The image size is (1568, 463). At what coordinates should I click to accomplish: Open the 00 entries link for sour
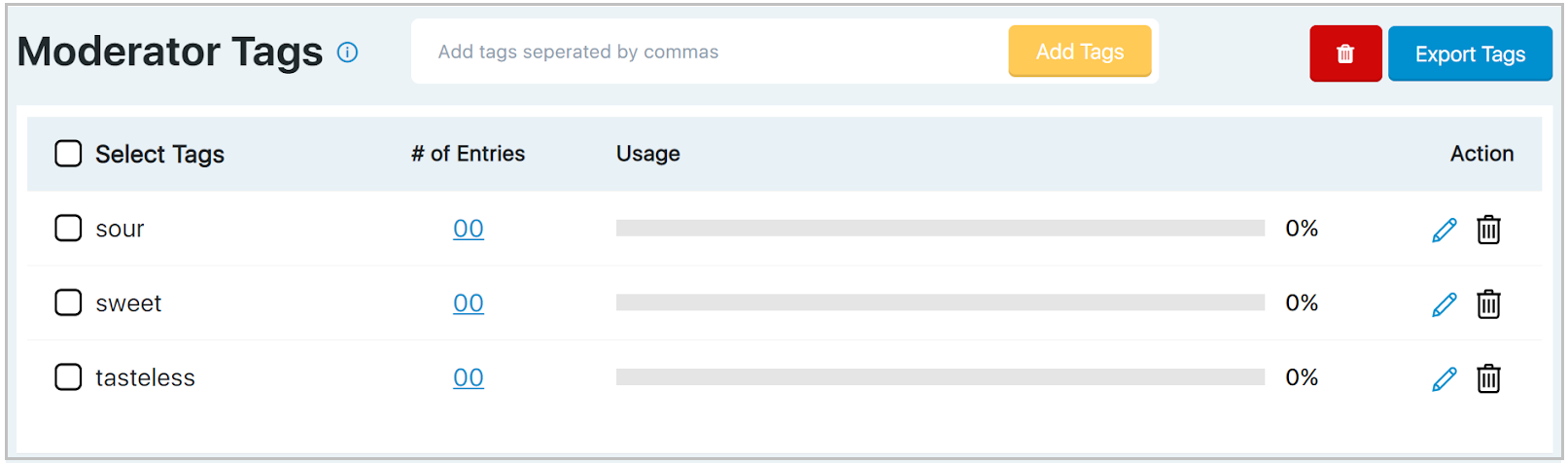(x=469, y=229)
